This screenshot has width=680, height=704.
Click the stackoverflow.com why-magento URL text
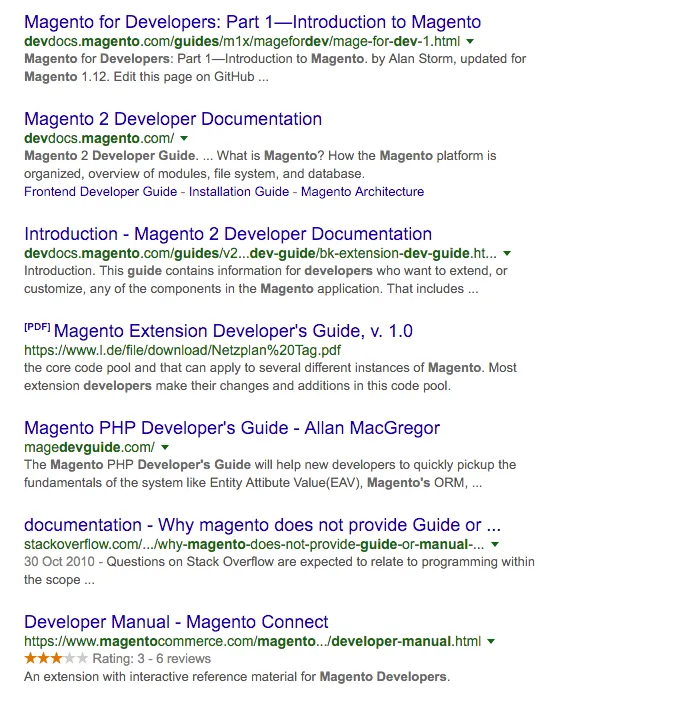pyautogui.click(x=254, y=544)
